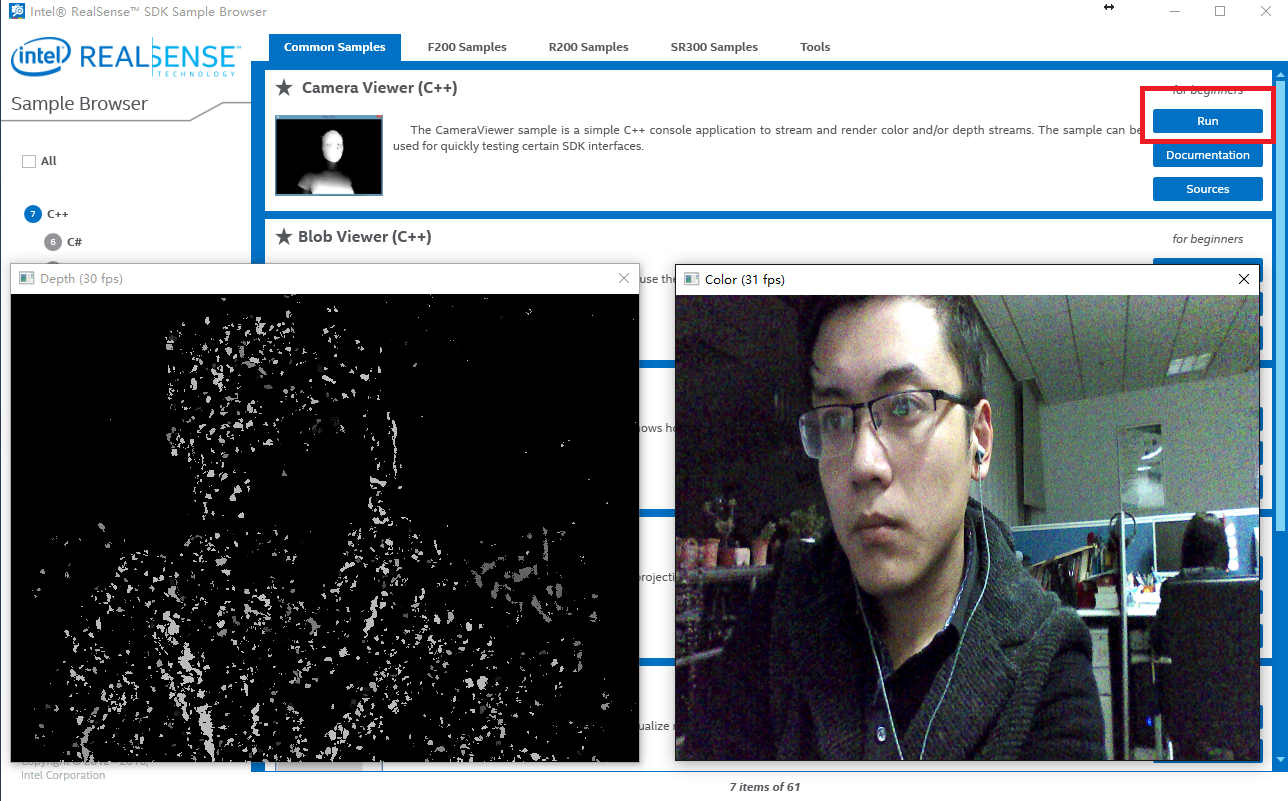This screenshot has height=801, width=1288.
Task: Click the Depth (30 fps) title bar
Action: tap(324, 278)
